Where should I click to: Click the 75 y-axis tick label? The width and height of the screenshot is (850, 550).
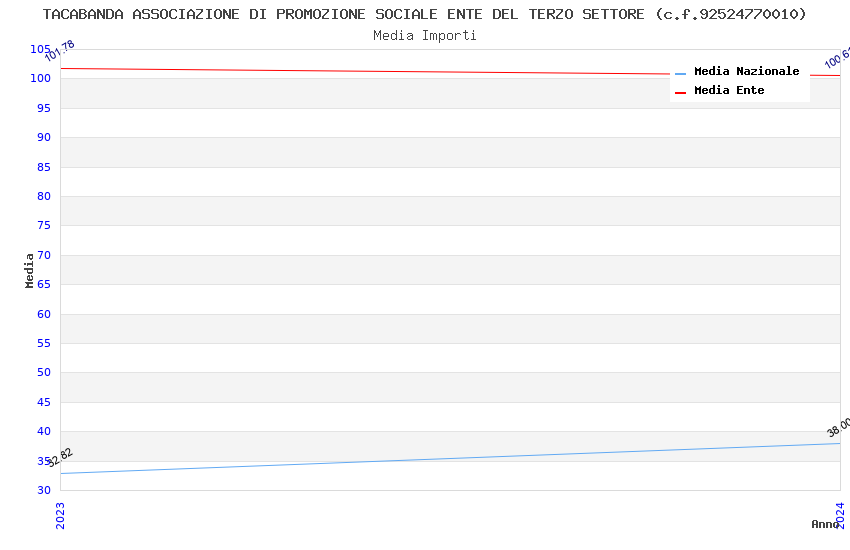[x=43, y=225]
